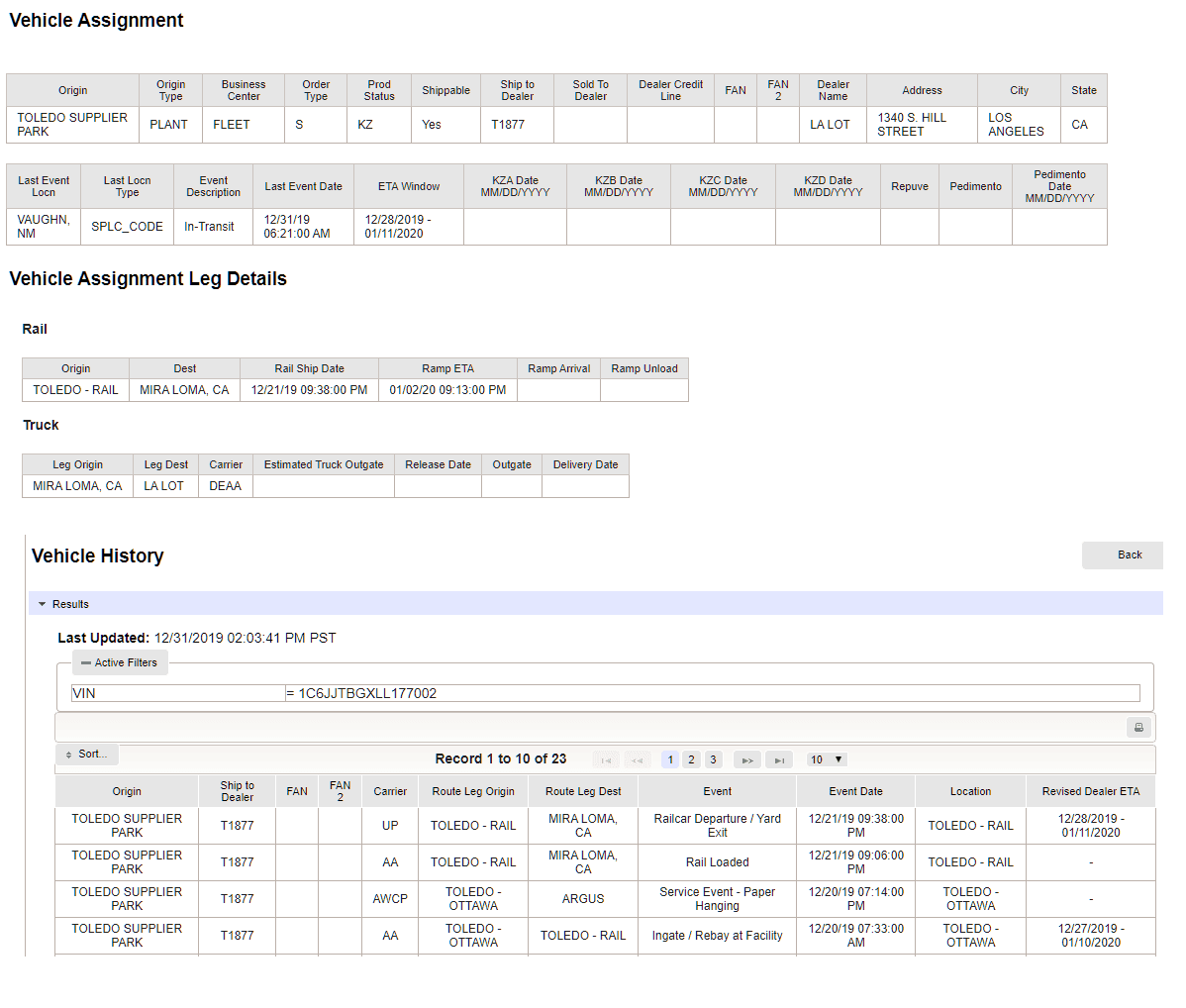Click the VIN filter name field

178,693
